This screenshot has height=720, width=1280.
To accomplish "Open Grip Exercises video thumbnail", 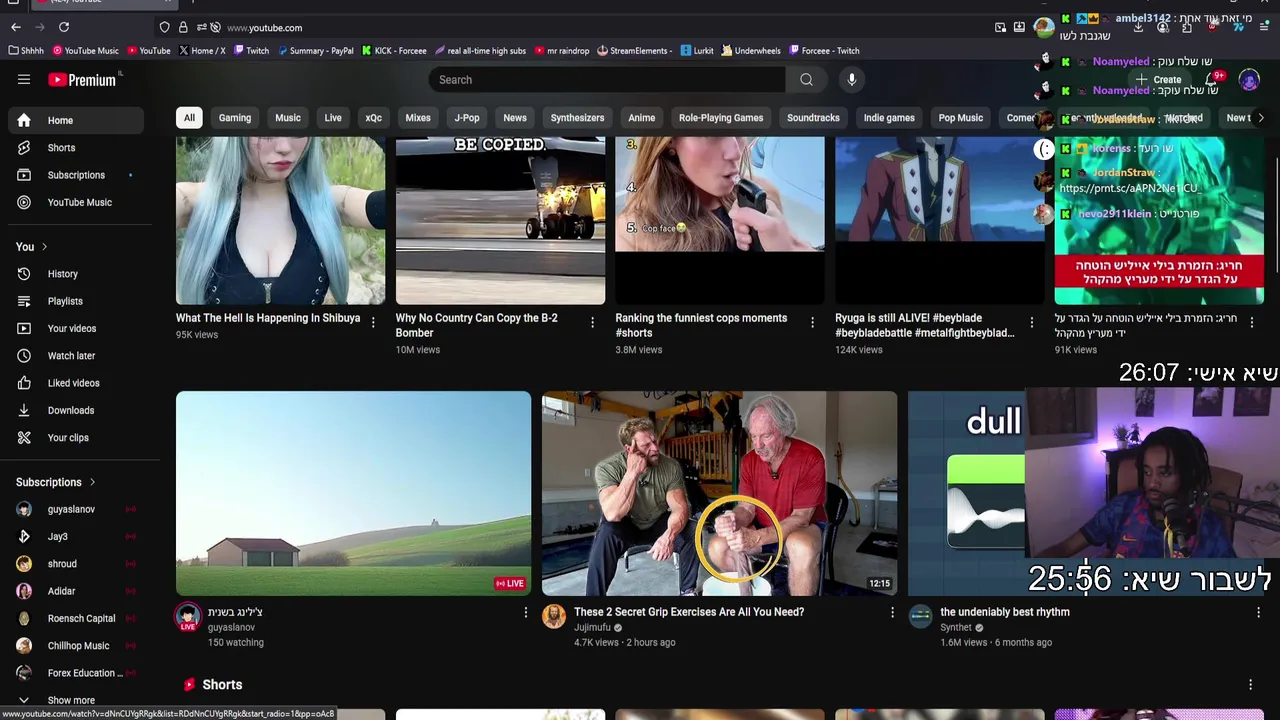I will (719, 493).
